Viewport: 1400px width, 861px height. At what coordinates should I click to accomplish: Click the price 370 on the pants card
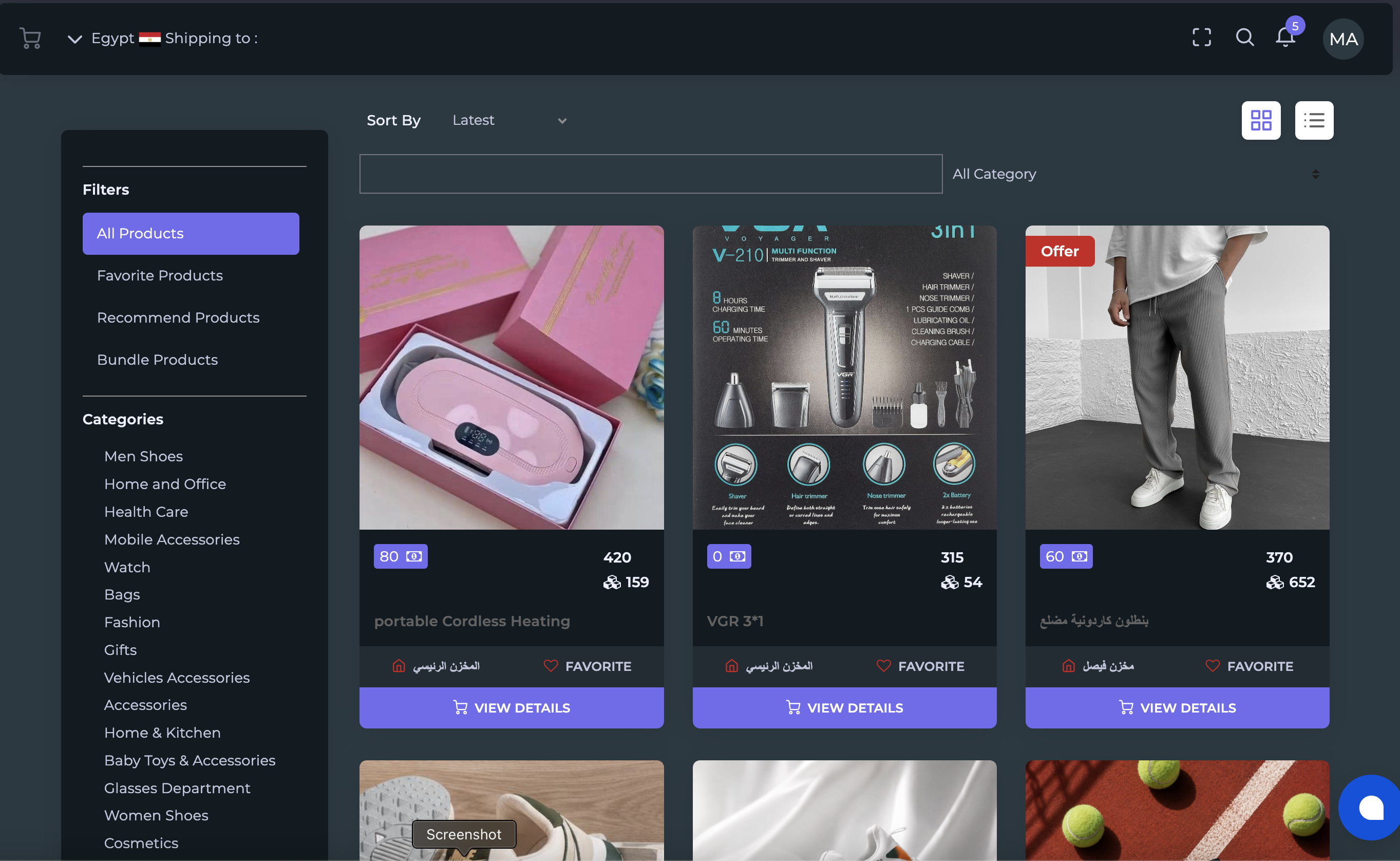pos(1279,557)
